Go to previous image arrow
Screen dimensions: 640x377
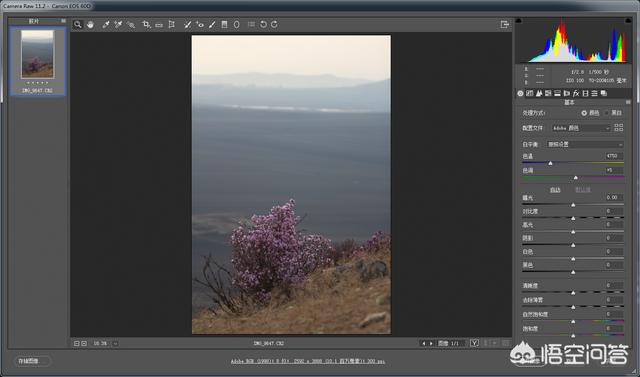pyautogui.click(x=423, y=344)
